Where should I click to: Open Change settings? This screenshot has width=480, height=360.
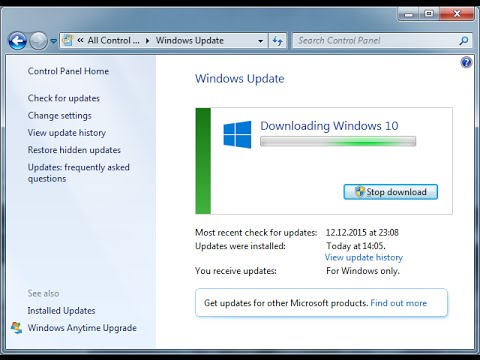click(x=60, y=115)
